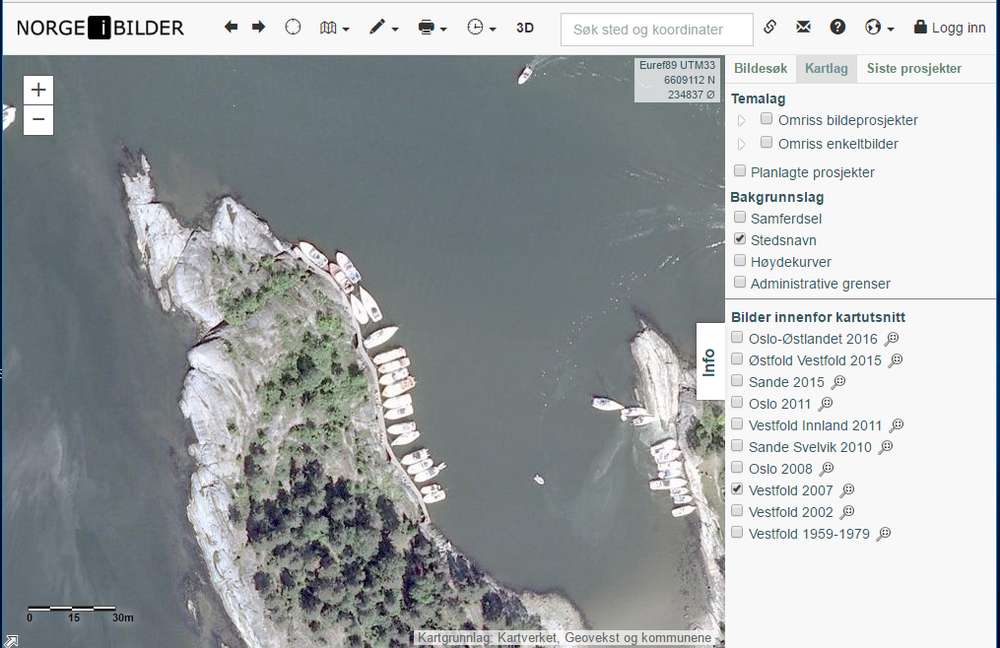Go back with the left arrow icon

231,27
